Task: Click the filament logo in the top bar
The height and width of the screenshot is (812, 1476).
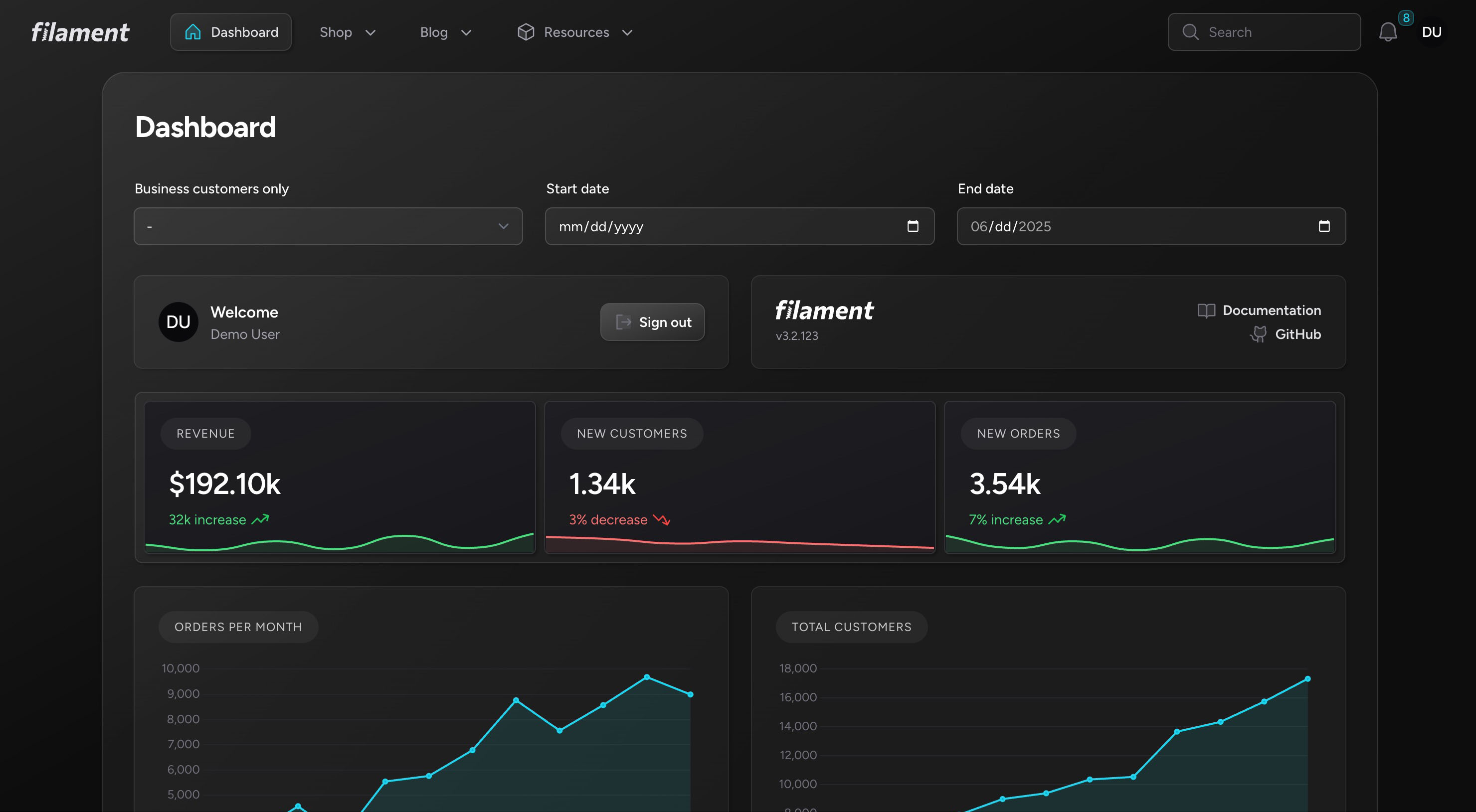Action: click(80, 32)
